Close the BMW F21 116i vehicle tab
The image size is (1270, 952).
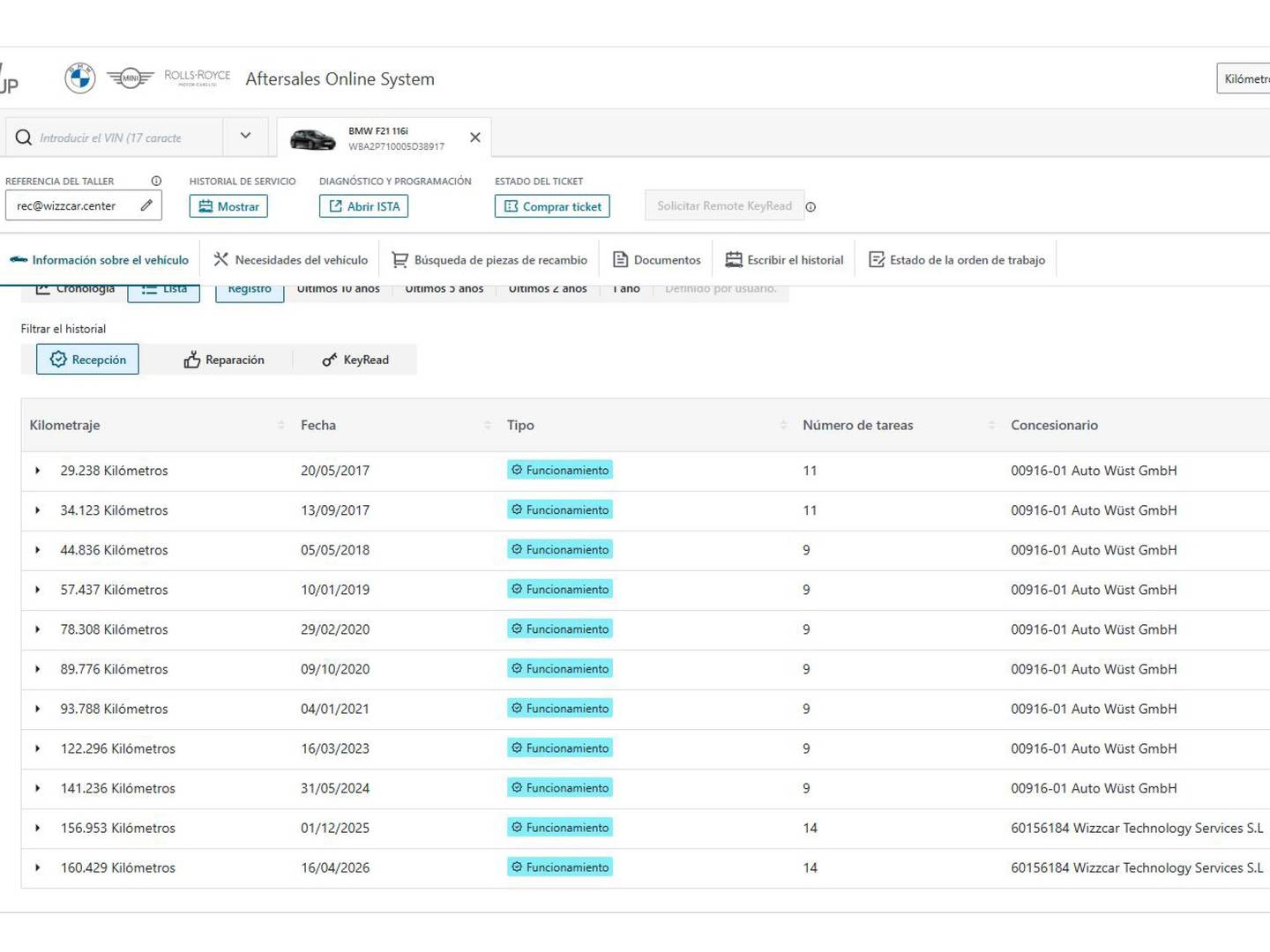click(475, 138)
